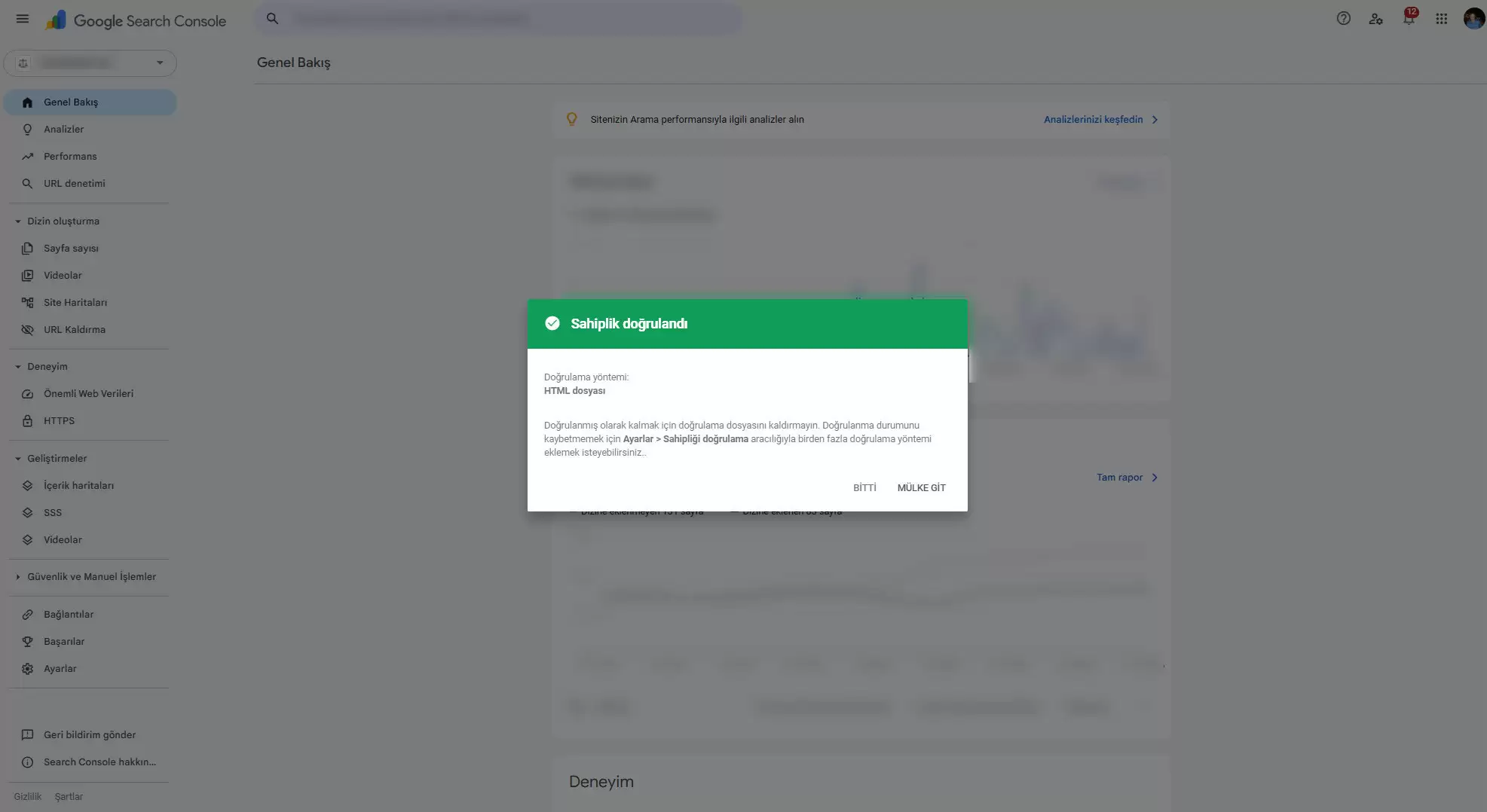
Task: Expand Güvenlik ve Manuel İşlemler section
Action: coord(17,577)
